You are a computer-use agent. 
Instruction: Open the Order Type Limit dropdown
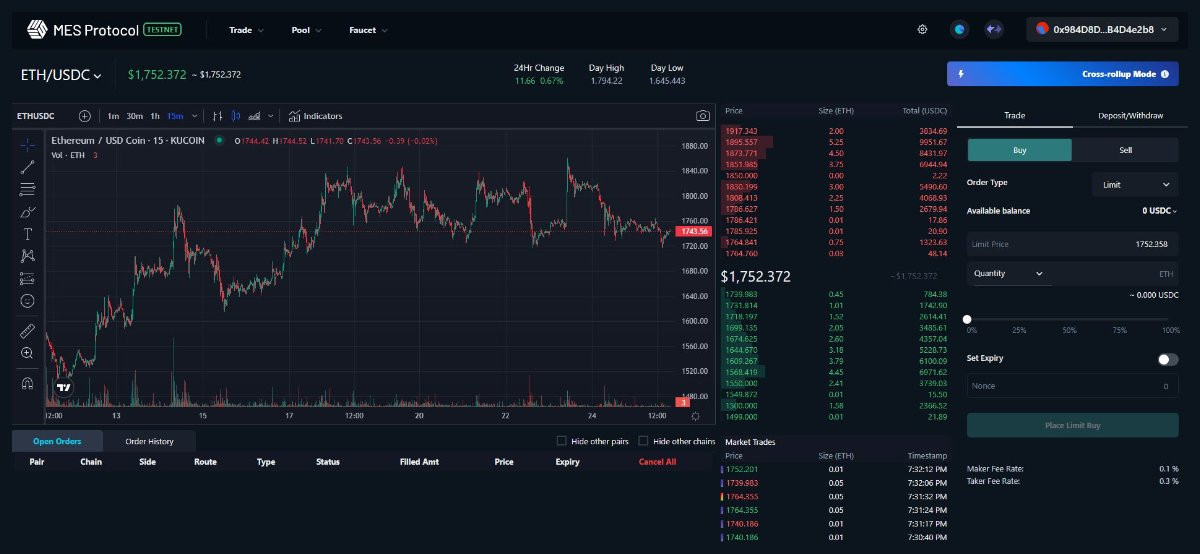tap(1135, 185)
